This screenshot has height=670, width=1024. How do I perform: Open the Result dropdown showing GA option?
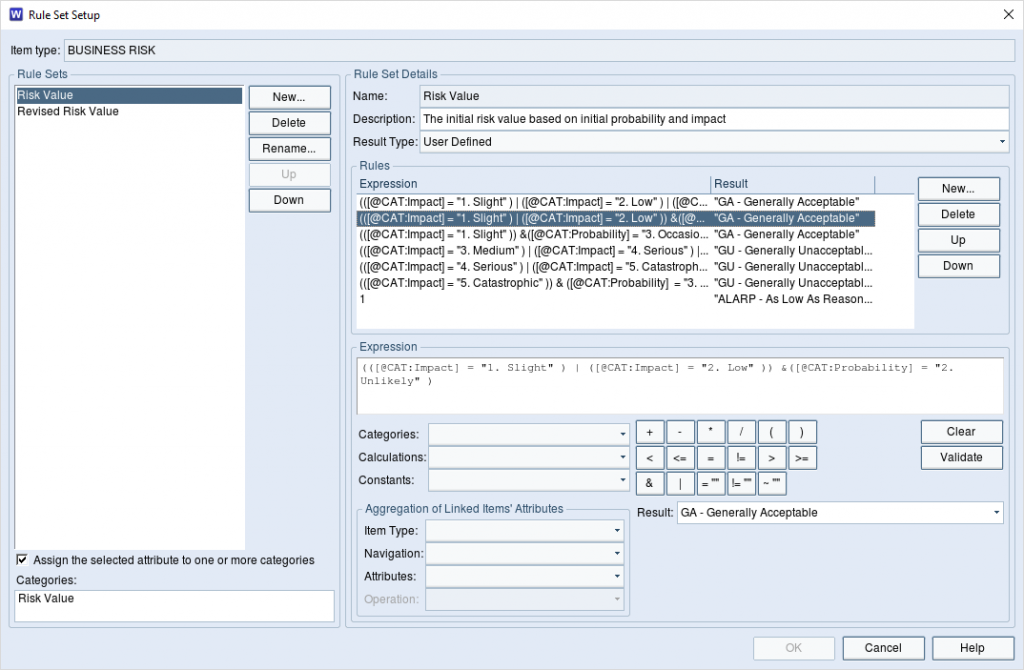[997, 512]
